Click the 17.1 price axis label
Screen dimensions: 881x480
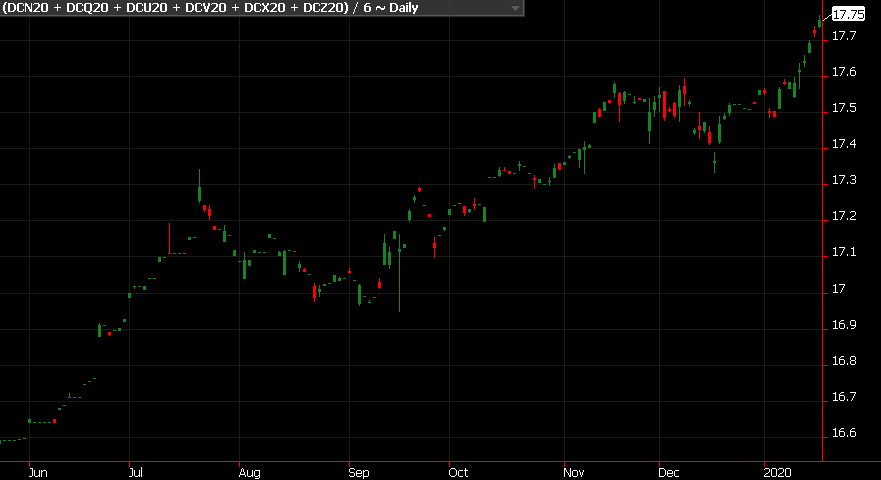844,252
